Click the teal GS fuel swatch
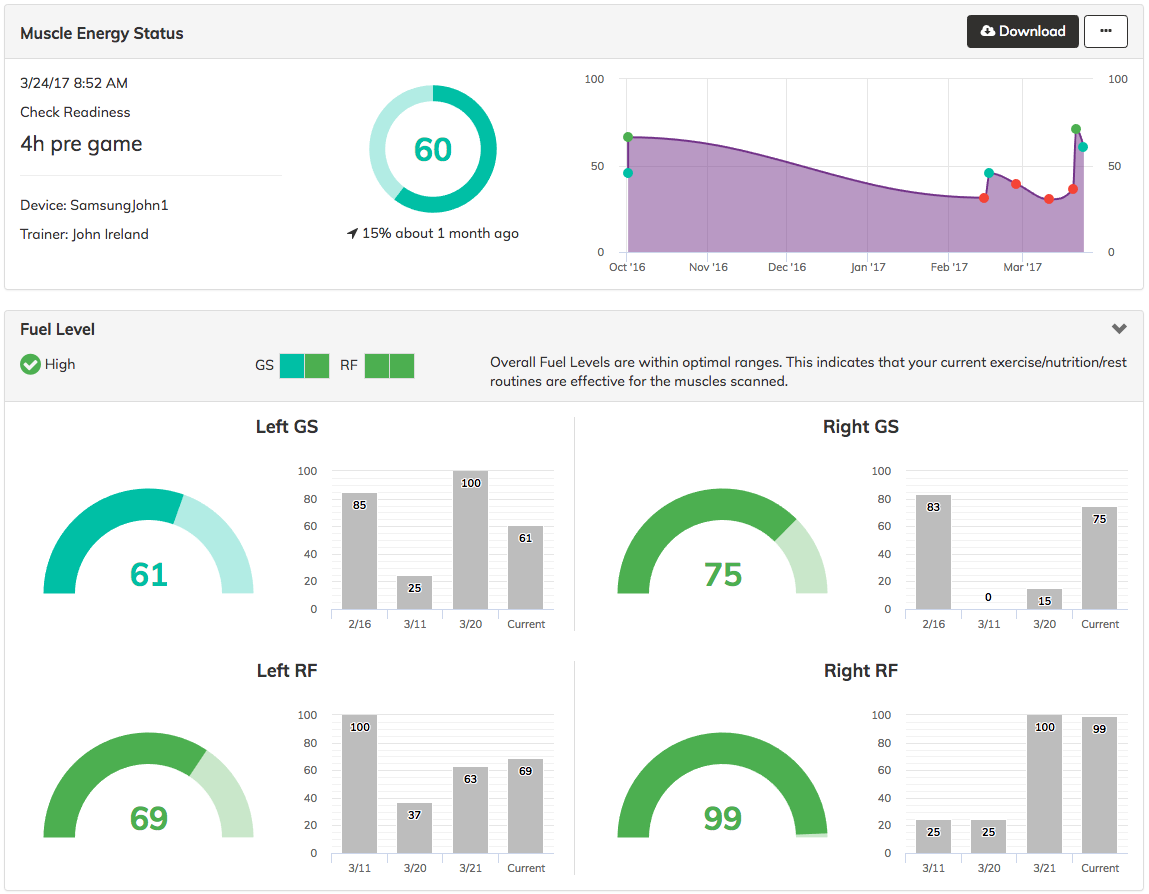This screenshot has width=1149, height=894. (x=292, y=366)
